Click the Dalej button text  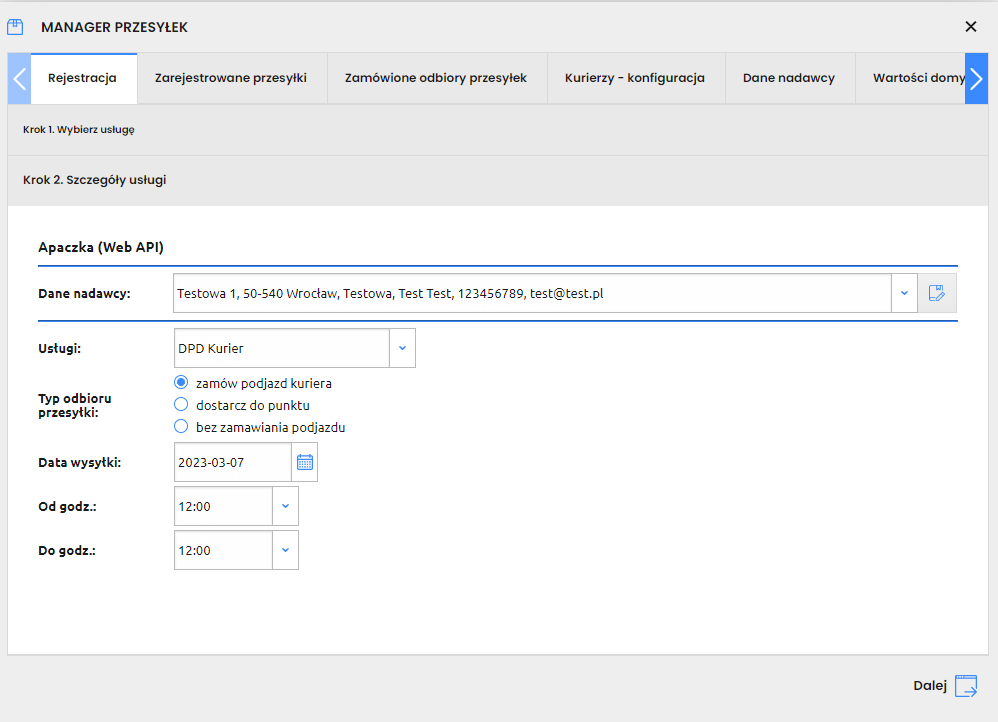929,686
